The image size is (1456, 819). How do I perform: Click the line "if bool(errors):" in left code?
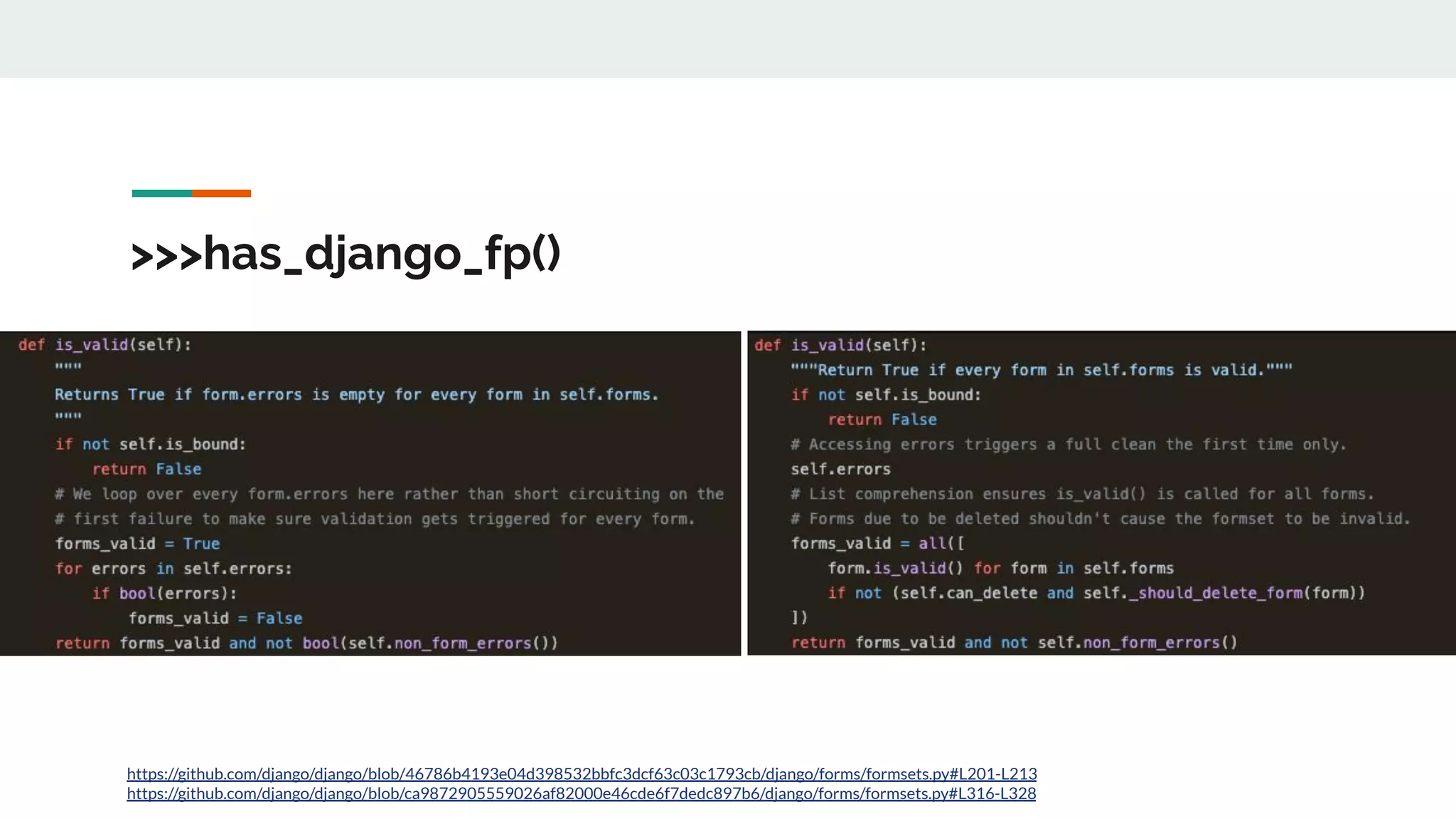164,594
